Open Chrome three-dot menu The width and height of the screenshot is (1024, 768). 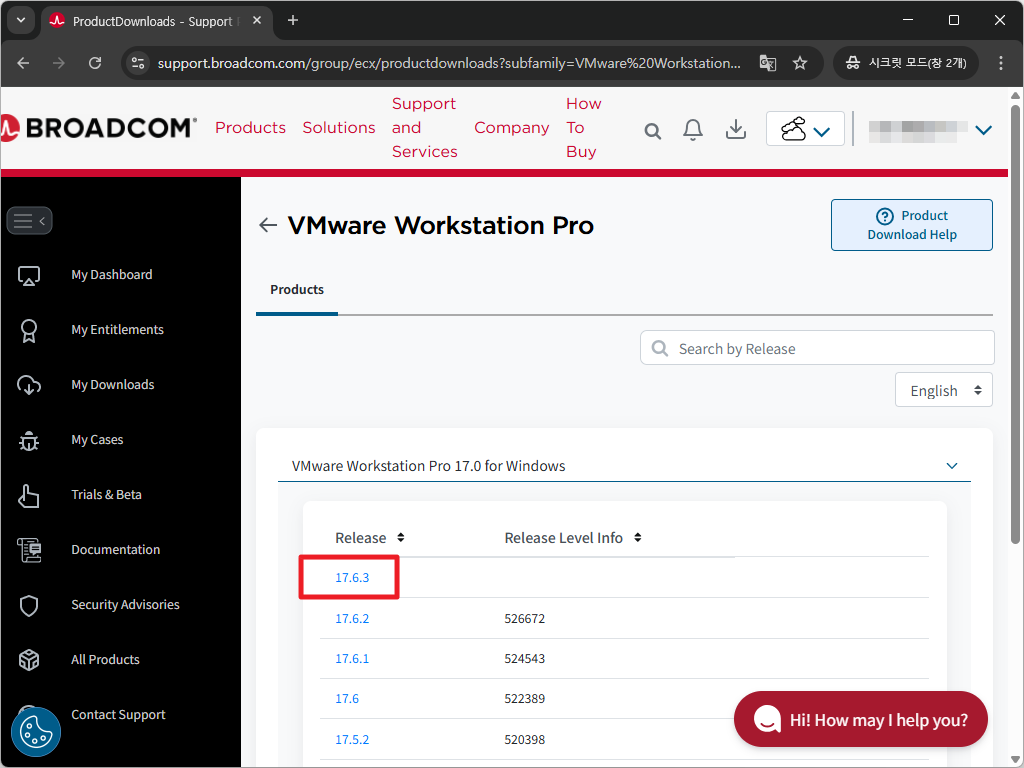[x=1000, y=63]
